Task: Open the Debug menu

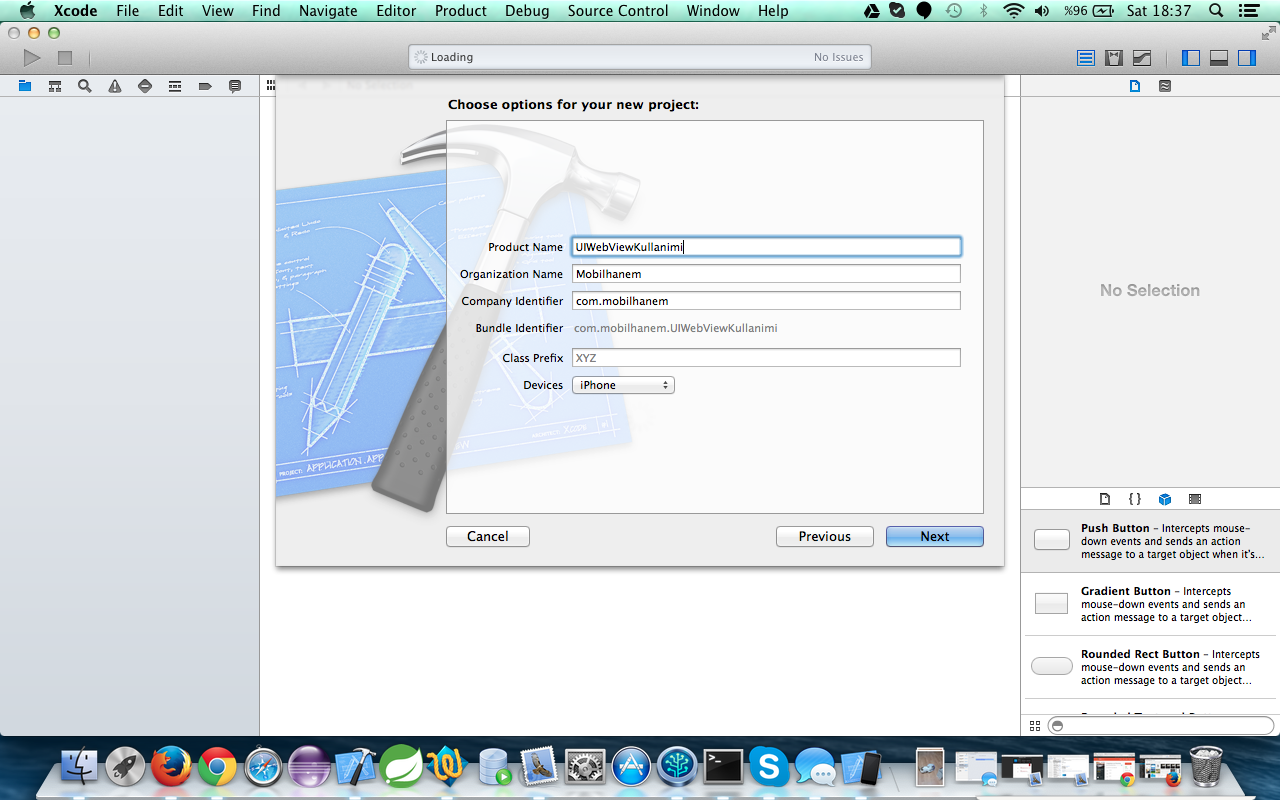Action: [x=527, y=11]
